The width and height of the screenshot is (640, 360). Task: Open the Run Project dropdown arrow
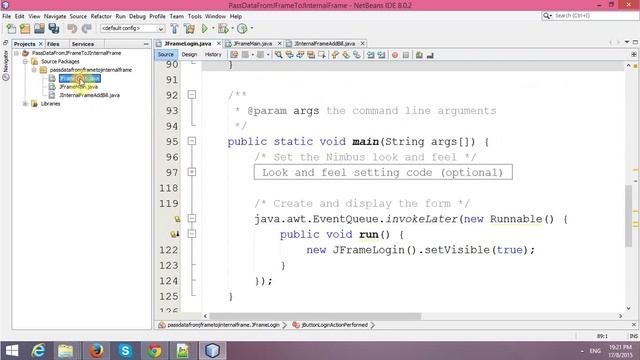[x=213, y=29]
